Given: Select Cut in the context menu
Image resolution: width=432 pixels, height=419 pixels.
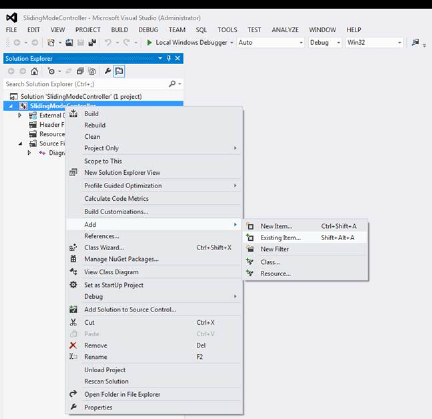Looking at the screenshot, I should tap(89, 323).
